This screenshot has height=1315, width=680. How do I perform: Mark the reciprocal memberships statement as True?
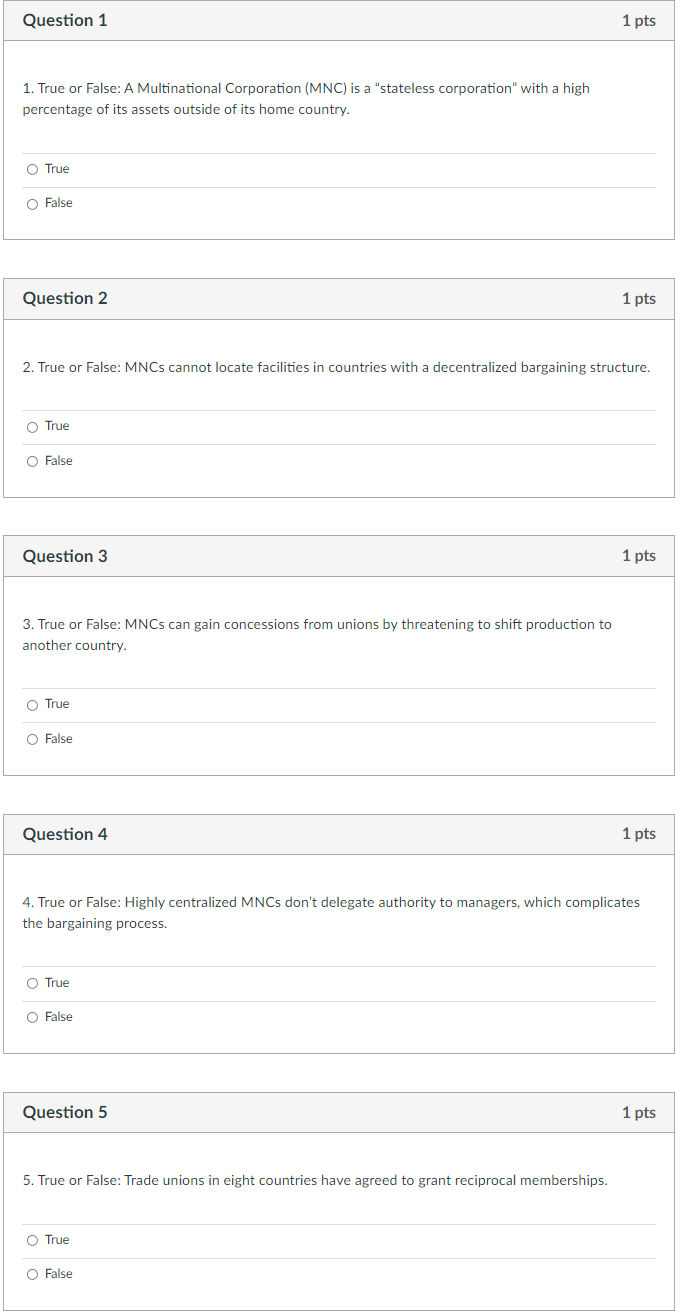31,1239
